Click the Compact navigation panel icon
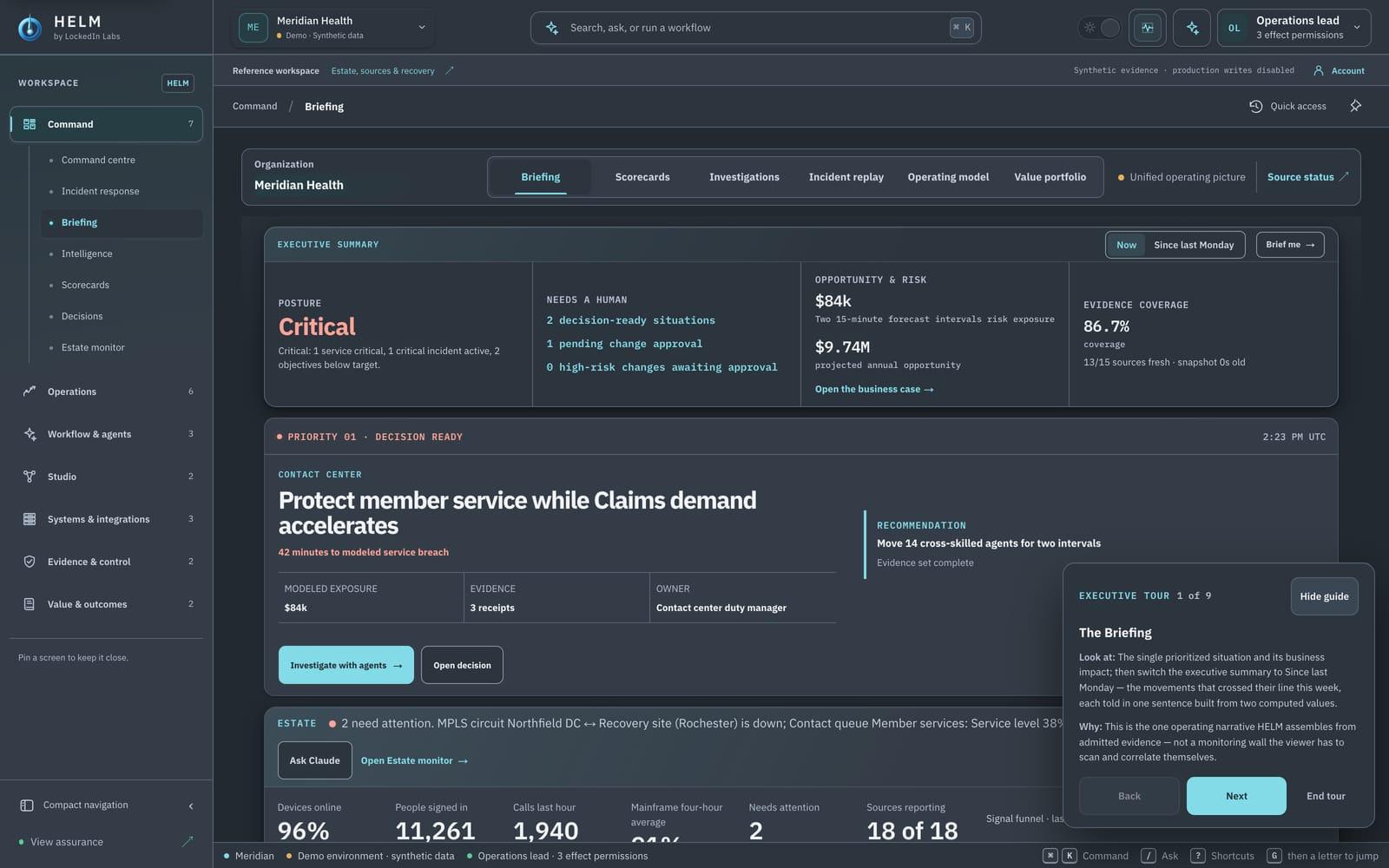 click(27, 806)
